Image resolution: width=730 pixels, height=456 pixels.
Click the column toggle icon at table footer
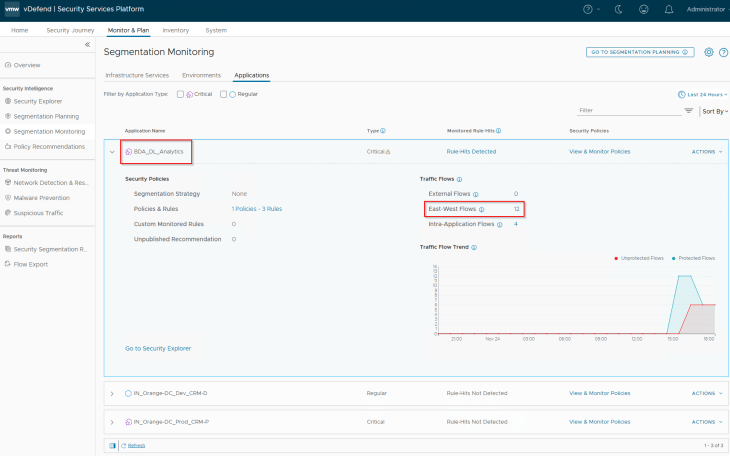112,445
